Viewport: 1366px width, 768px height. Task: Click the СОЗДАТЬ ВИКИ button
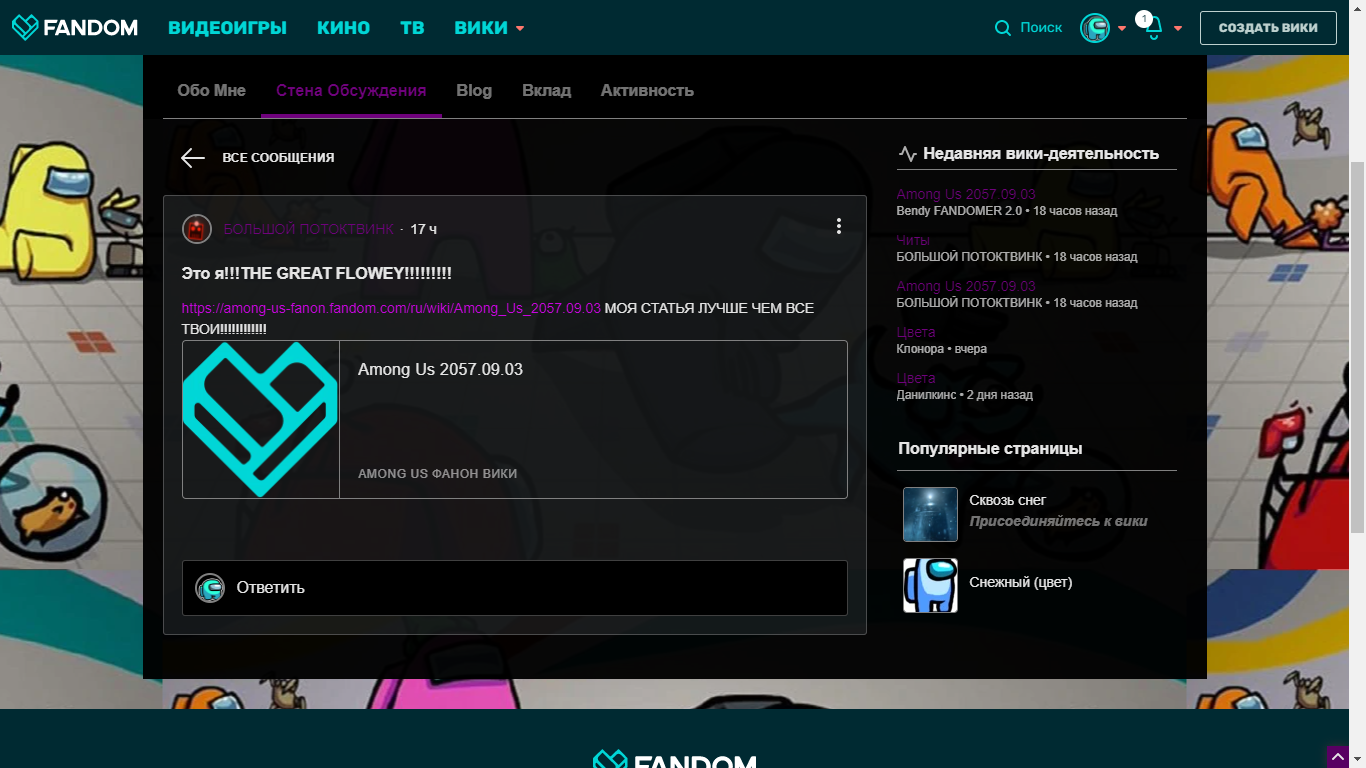pos(1268,28)
